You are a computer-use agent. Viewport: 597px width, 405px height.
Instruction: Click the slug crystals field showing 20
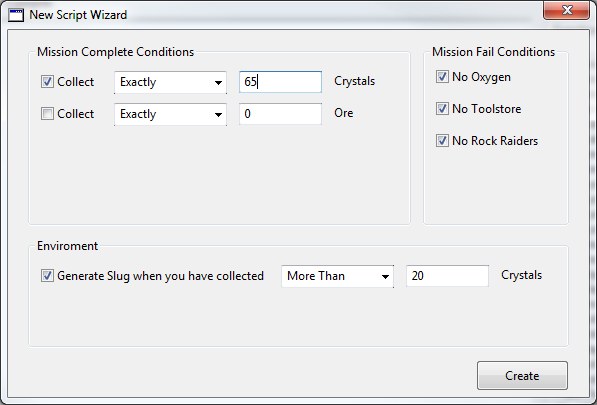click(447, 276)
